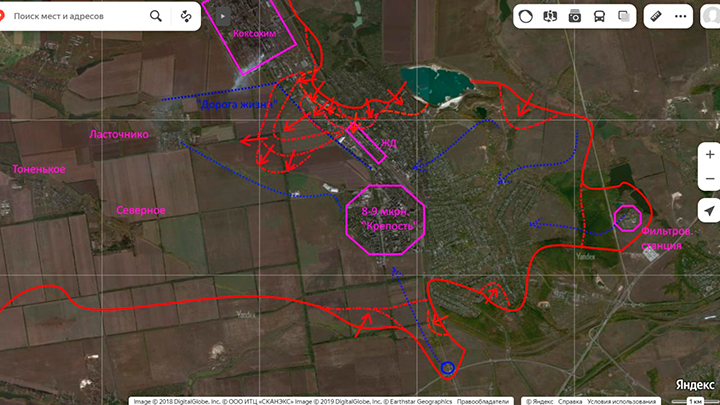Select the ruler measurement tool

657,16
